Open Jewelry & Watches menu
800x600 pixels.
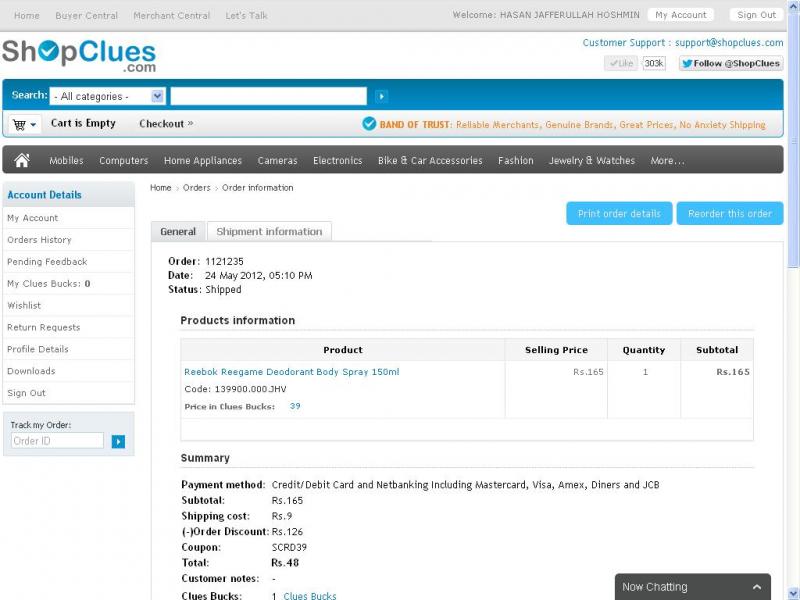click(592, 160)
